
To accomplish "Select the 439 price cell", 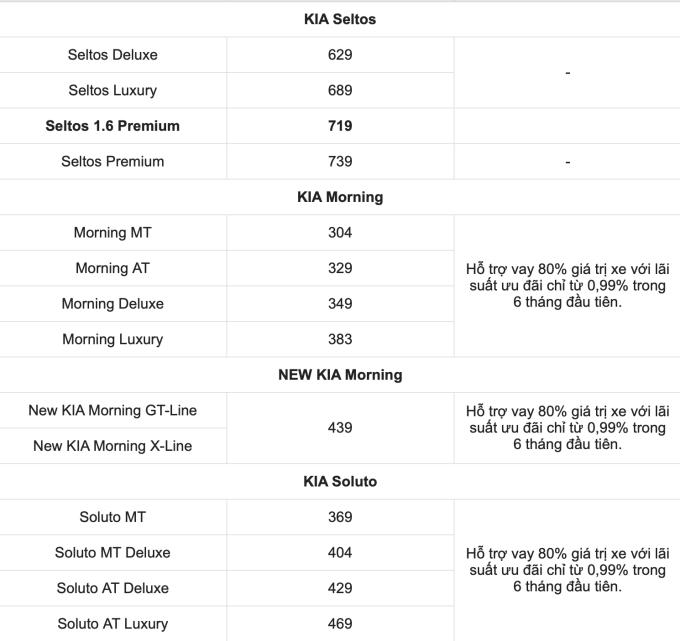I will click(x=340, y=428).
